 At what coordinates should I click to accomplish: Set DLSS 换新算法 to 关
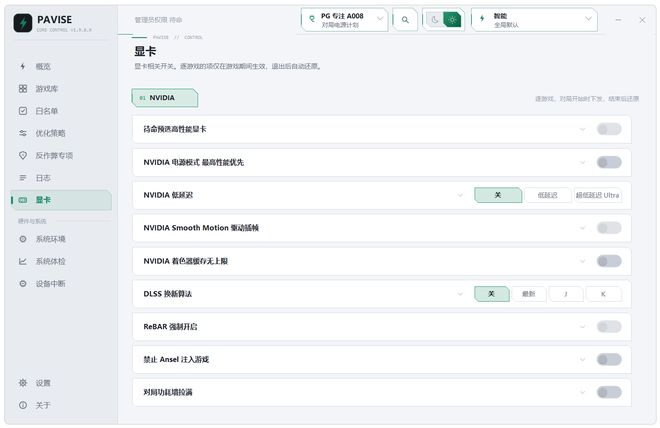pyautogui.click(x=492, y=294)
